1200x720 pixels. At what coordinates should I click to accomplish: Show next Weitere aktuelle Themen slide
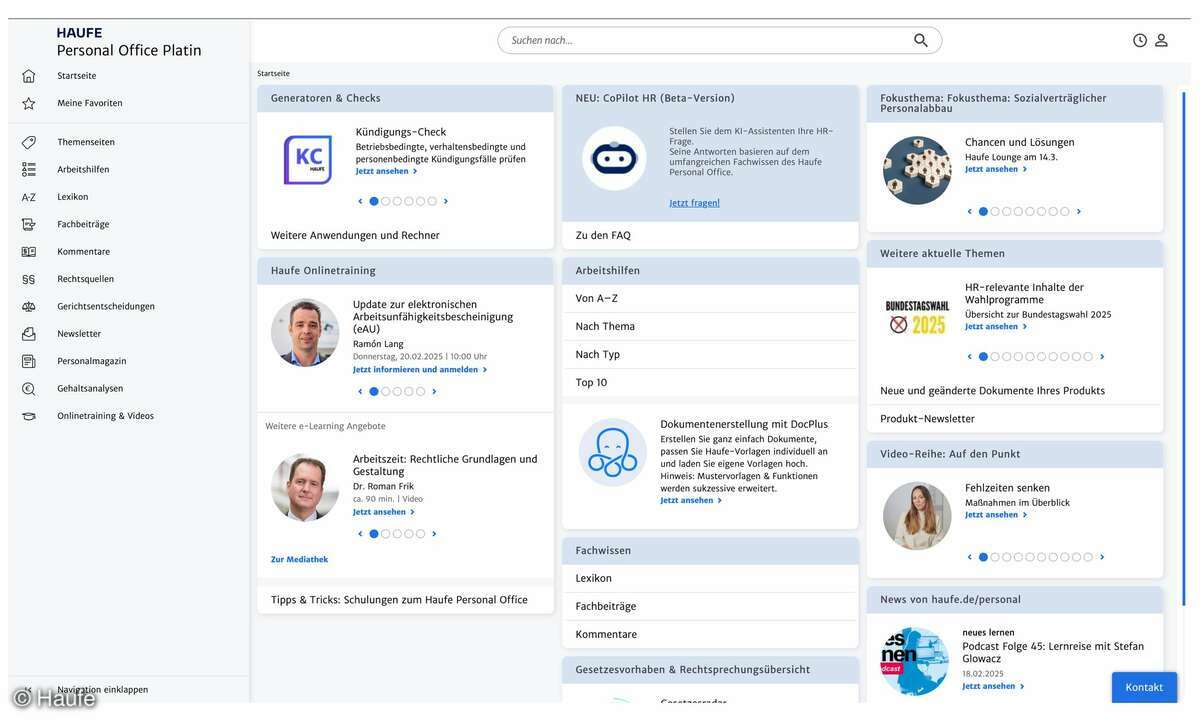pos(1102,357)
